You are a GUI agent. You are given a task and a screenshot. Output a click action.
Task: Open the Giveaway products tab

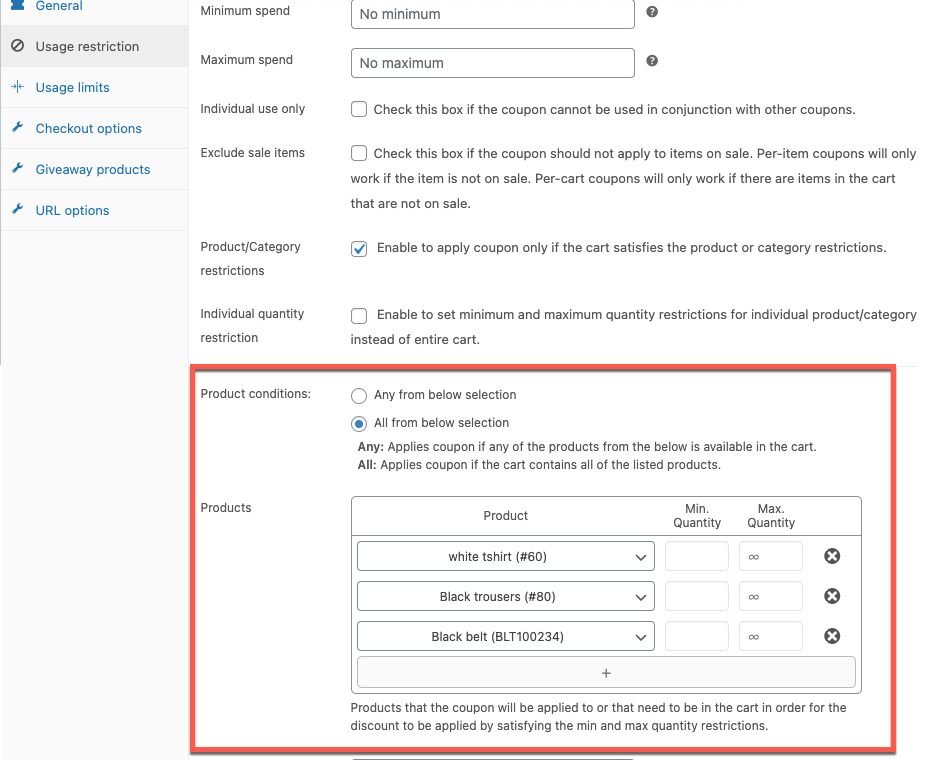tap(92, 169)
